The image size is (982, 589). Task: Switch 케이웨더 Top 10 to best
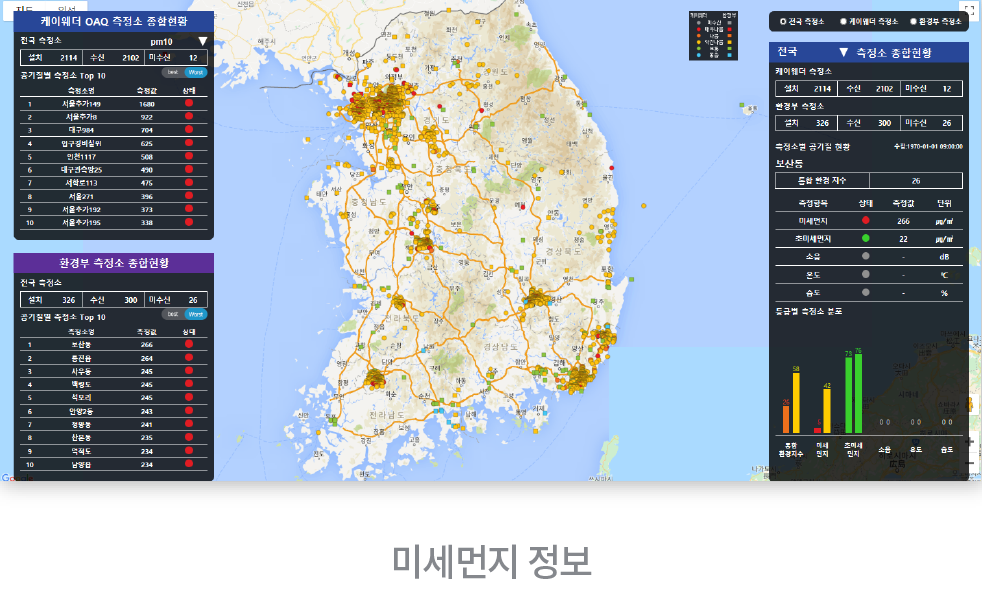[173, 74]
